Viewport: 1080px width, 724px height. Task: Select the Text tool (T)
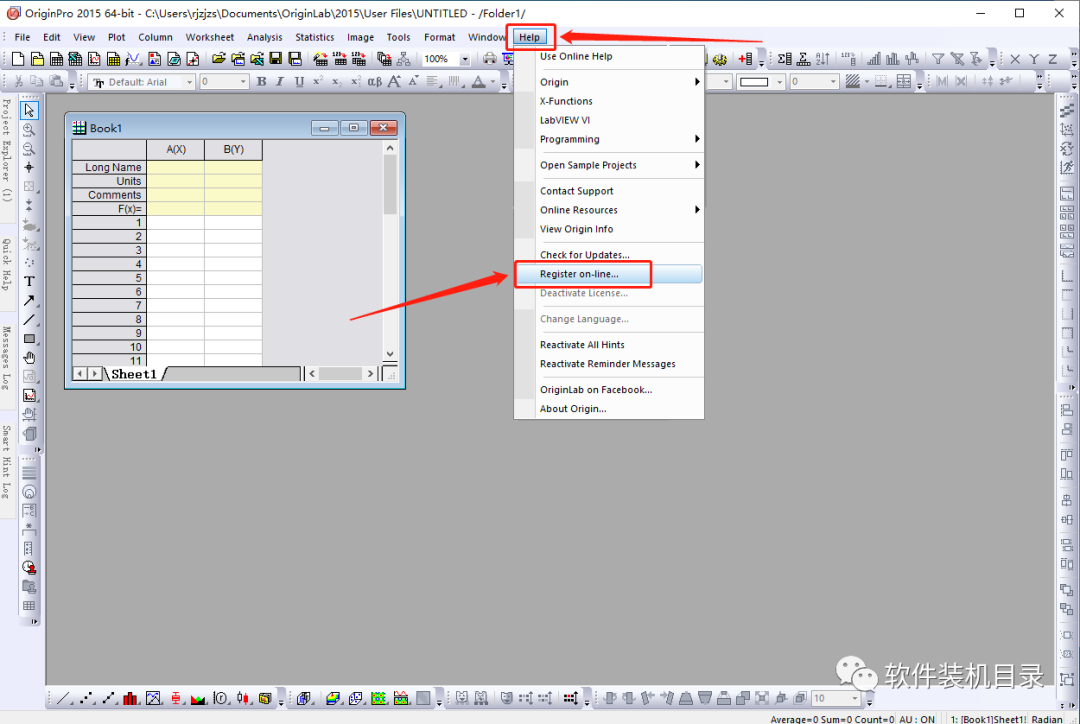tap(29, 282)
